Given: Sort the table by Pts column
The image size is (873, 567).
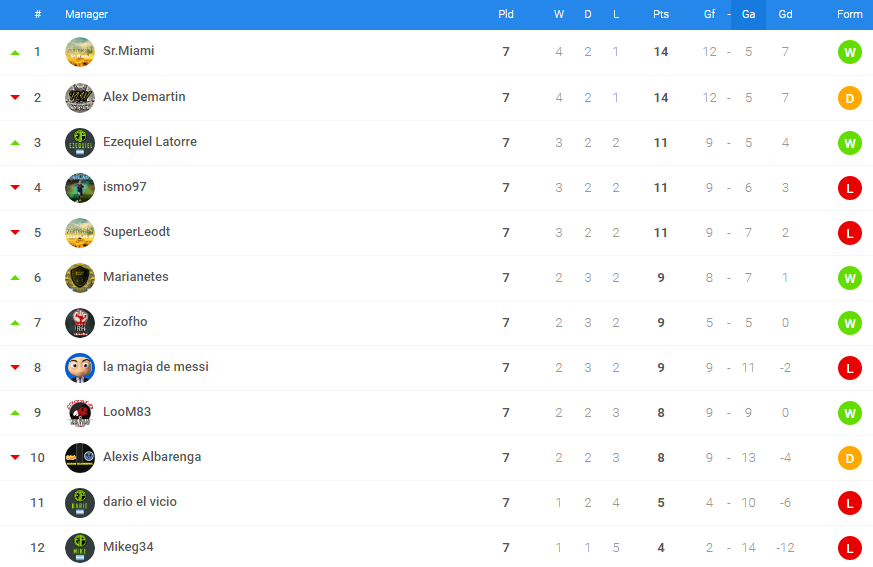Looking at the screenshot, I should click(x=661, y=14).
